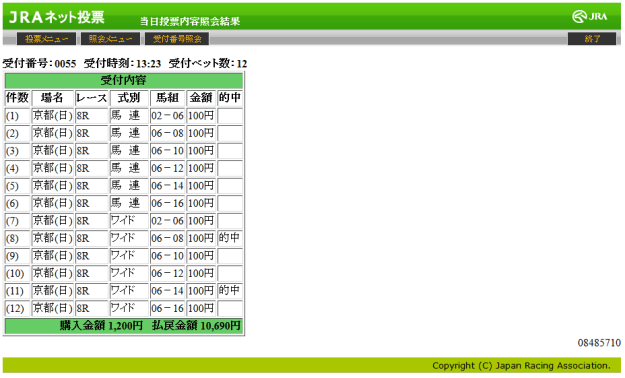Image resolution: width=625 pixels, height=378 pixels.
Task: Click 100円 amount in row (11)
Action: (x=201, y=291)
